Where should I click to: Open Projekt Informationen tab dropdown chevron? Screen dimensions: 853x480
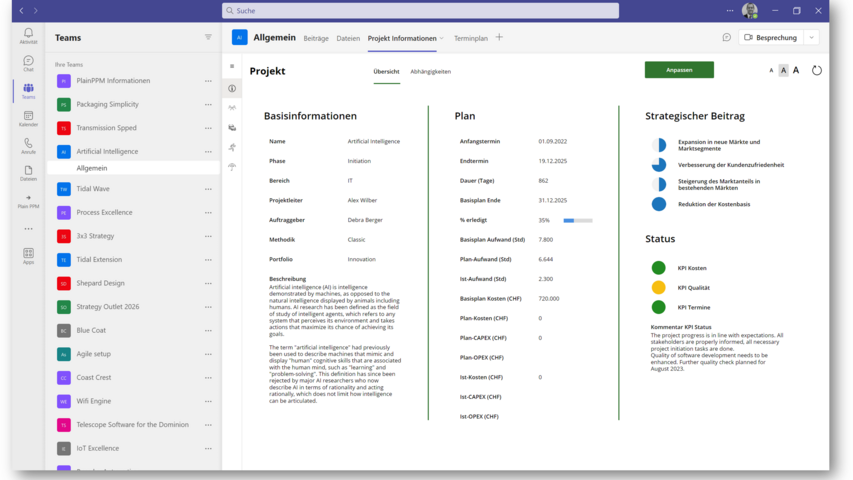442,38
